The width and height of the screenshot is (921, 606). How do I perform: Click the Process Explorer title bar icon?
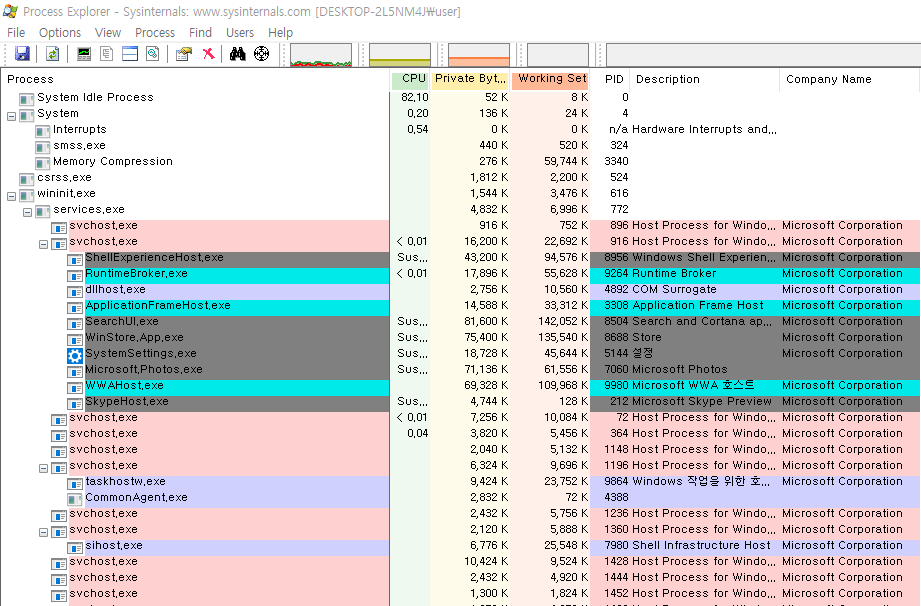coord(10,11)
